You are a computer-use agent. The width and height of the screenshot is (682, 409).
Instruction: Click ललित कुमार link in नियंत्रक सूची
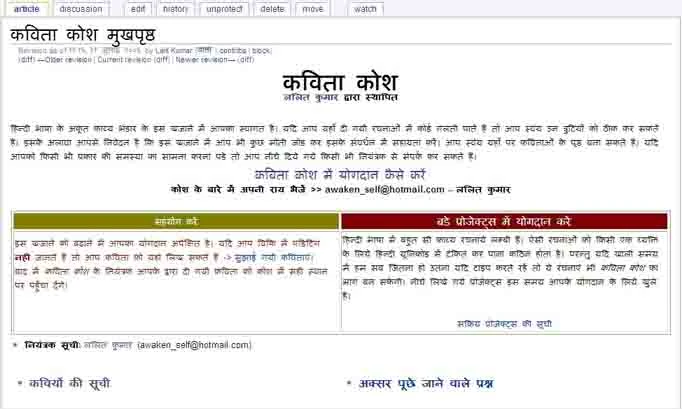[108, 345]
